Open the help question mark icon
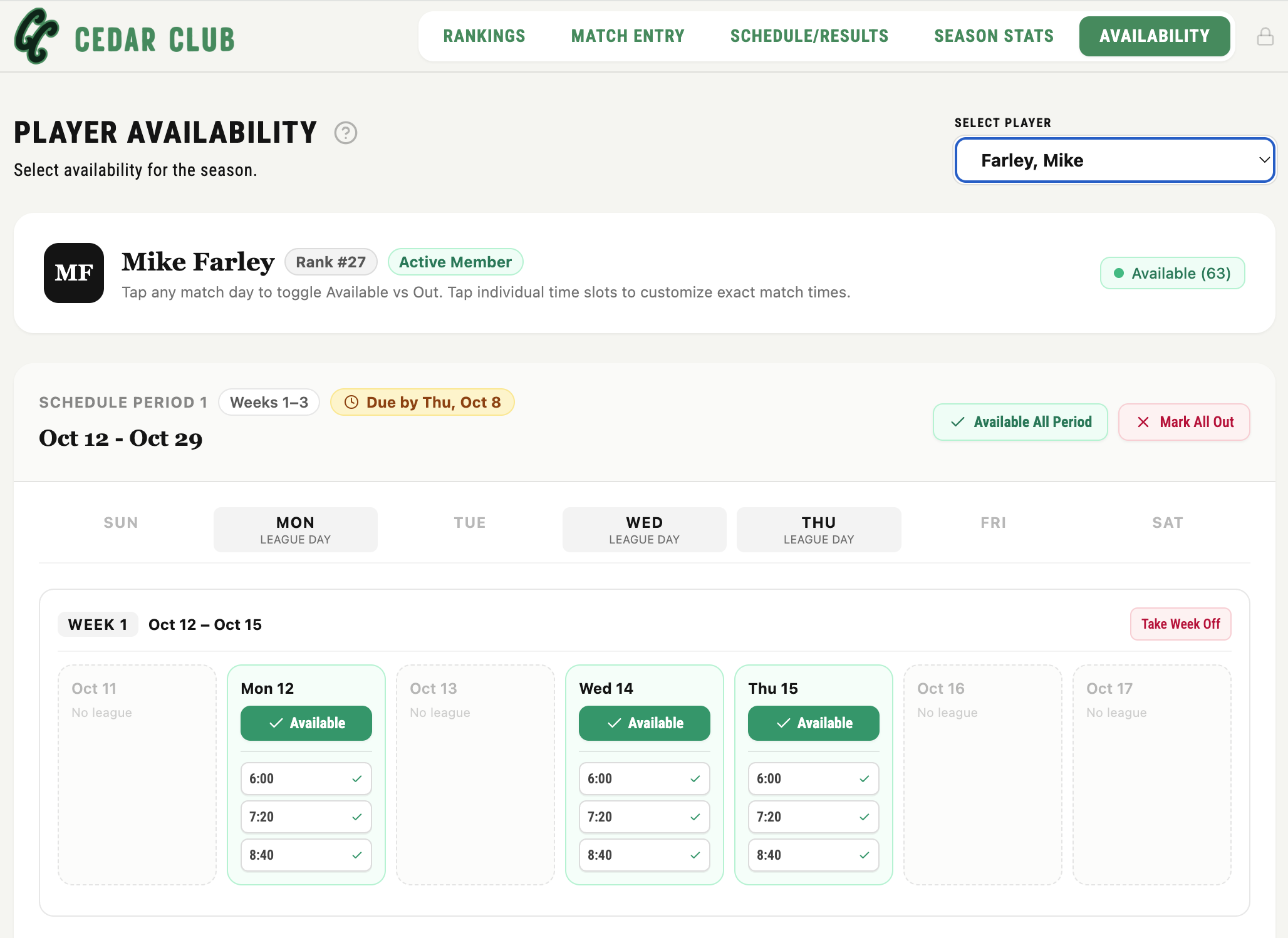The image size is (1288, 938). 345,133
